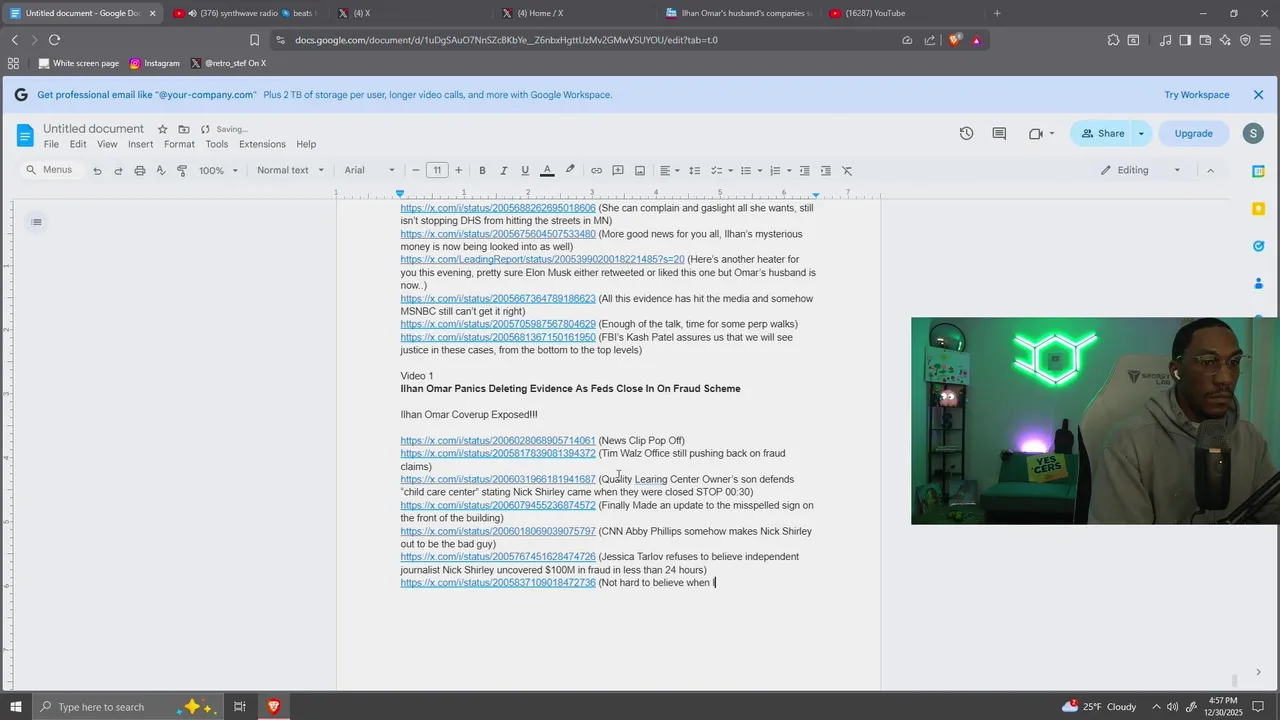Clear formatting from selected text
This screenshot has width=1280, height=720.
click(x=848, y=171)
